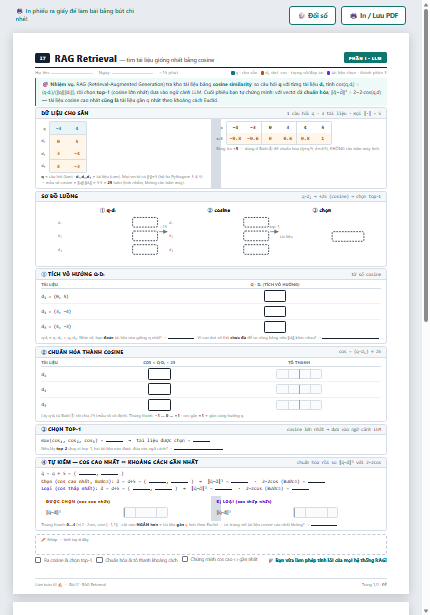Check the Chứng minh cos cao checkbox
Image resolution: width=430 pixels, height=615 pixels.
pyautogui.click(x=185, y=559)
